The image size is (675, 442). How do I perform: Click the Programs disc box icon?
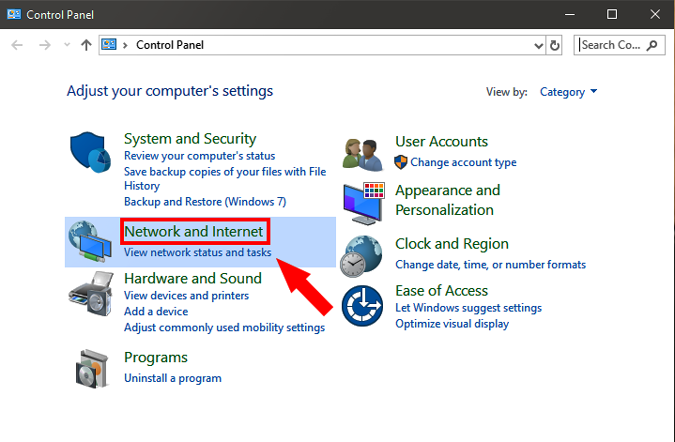coord(92,369)
